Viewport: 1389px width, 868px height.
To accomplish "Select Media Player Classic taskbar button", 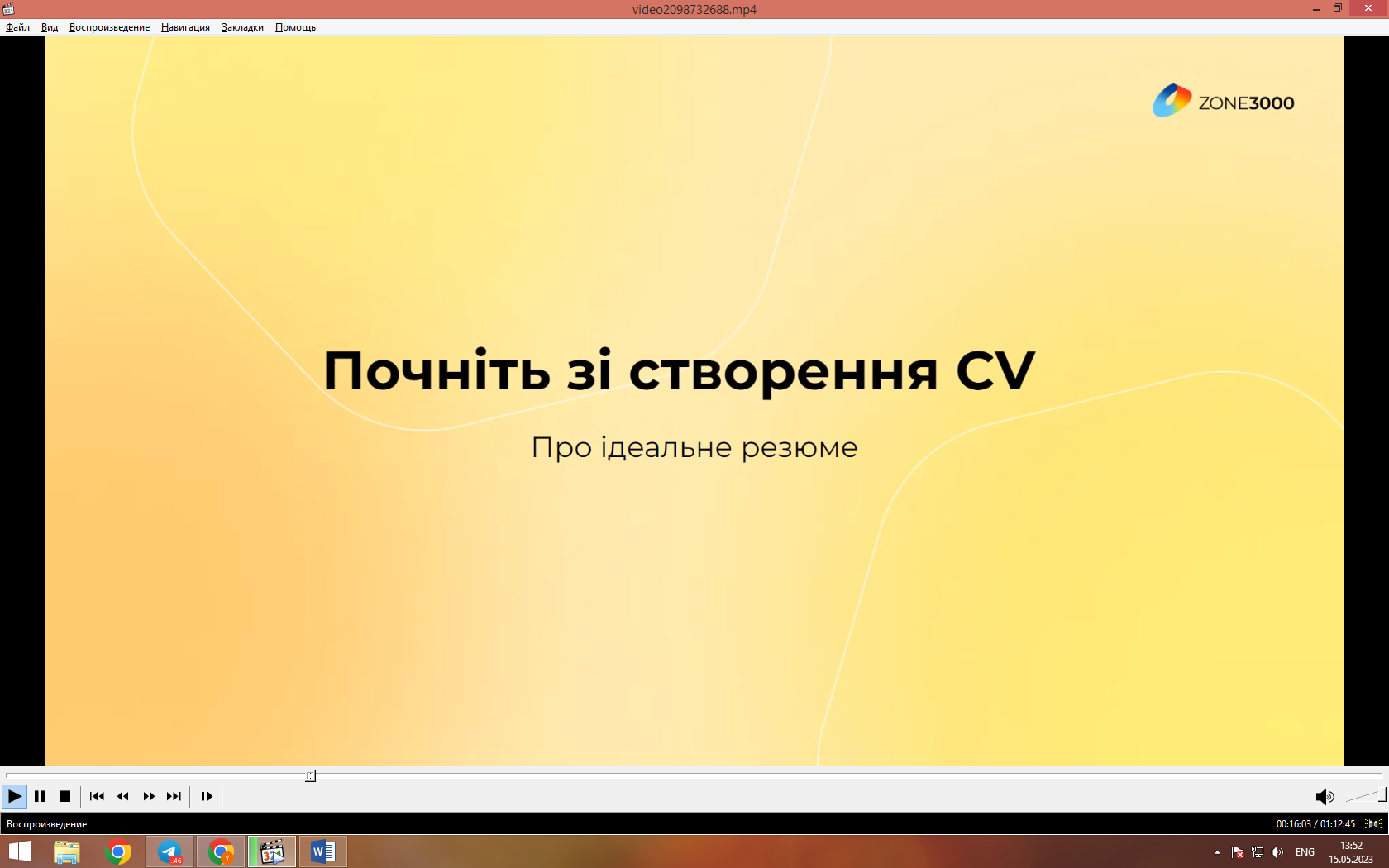I will (x=272, y=851).
